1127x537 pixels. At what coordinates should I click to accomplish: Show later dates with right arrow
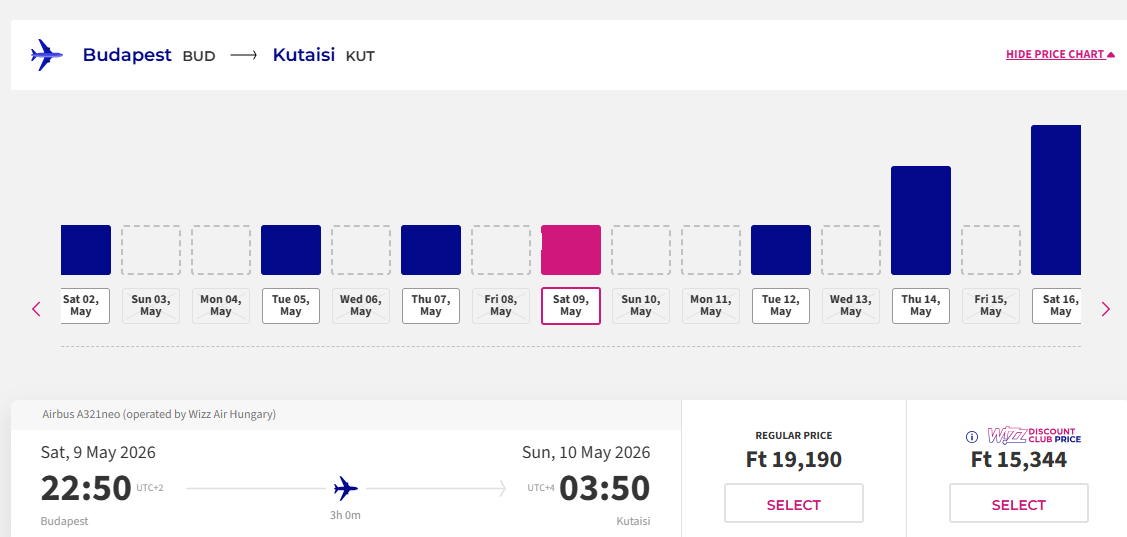(1105, 309)
